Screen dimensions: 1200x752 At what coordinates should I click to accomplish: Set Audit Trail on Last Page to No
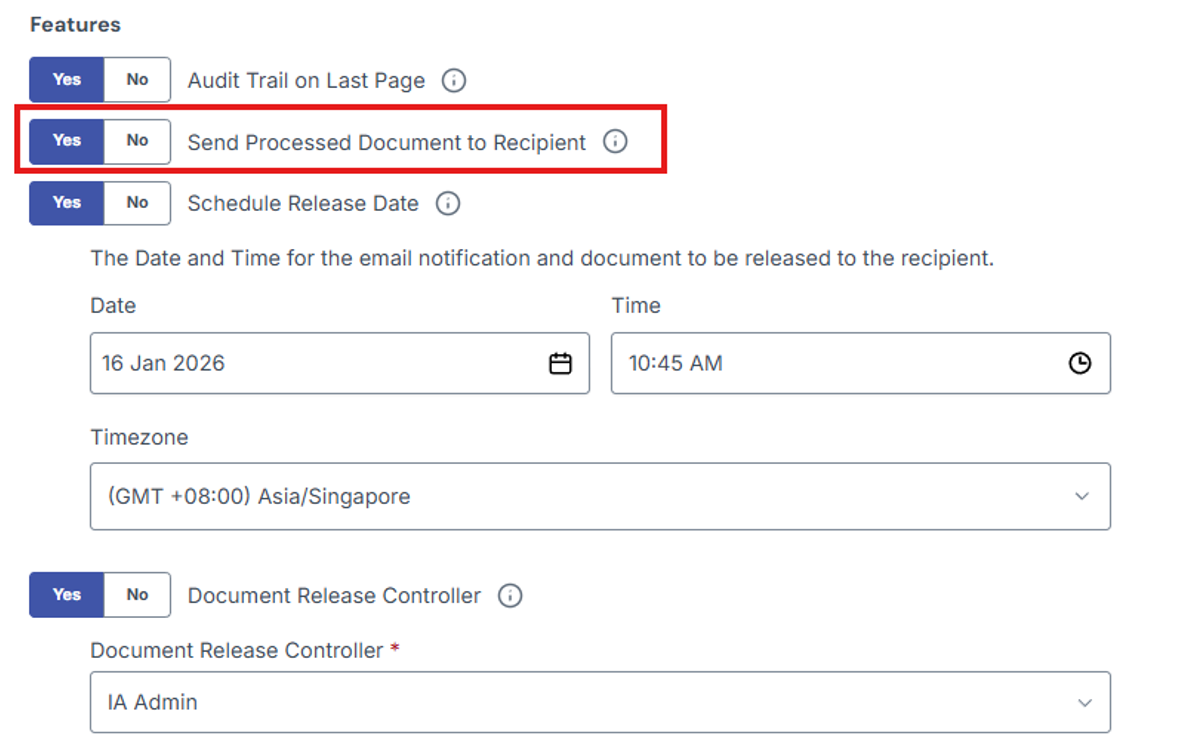pos(137,80)
